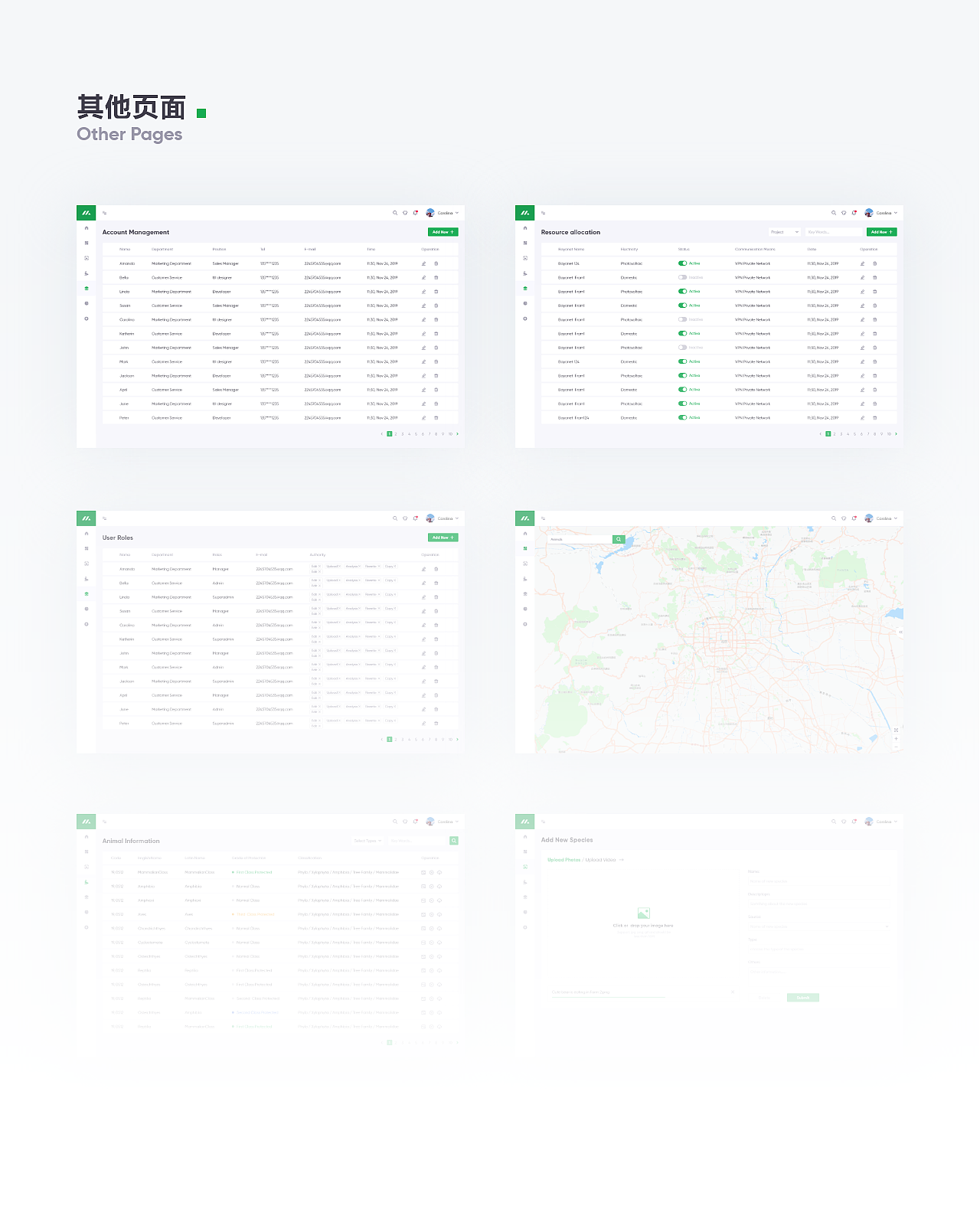This screenshot has height=1232, width=980.
Task: Switch to Upload Photos tab
Action: [x=564, y=860]
